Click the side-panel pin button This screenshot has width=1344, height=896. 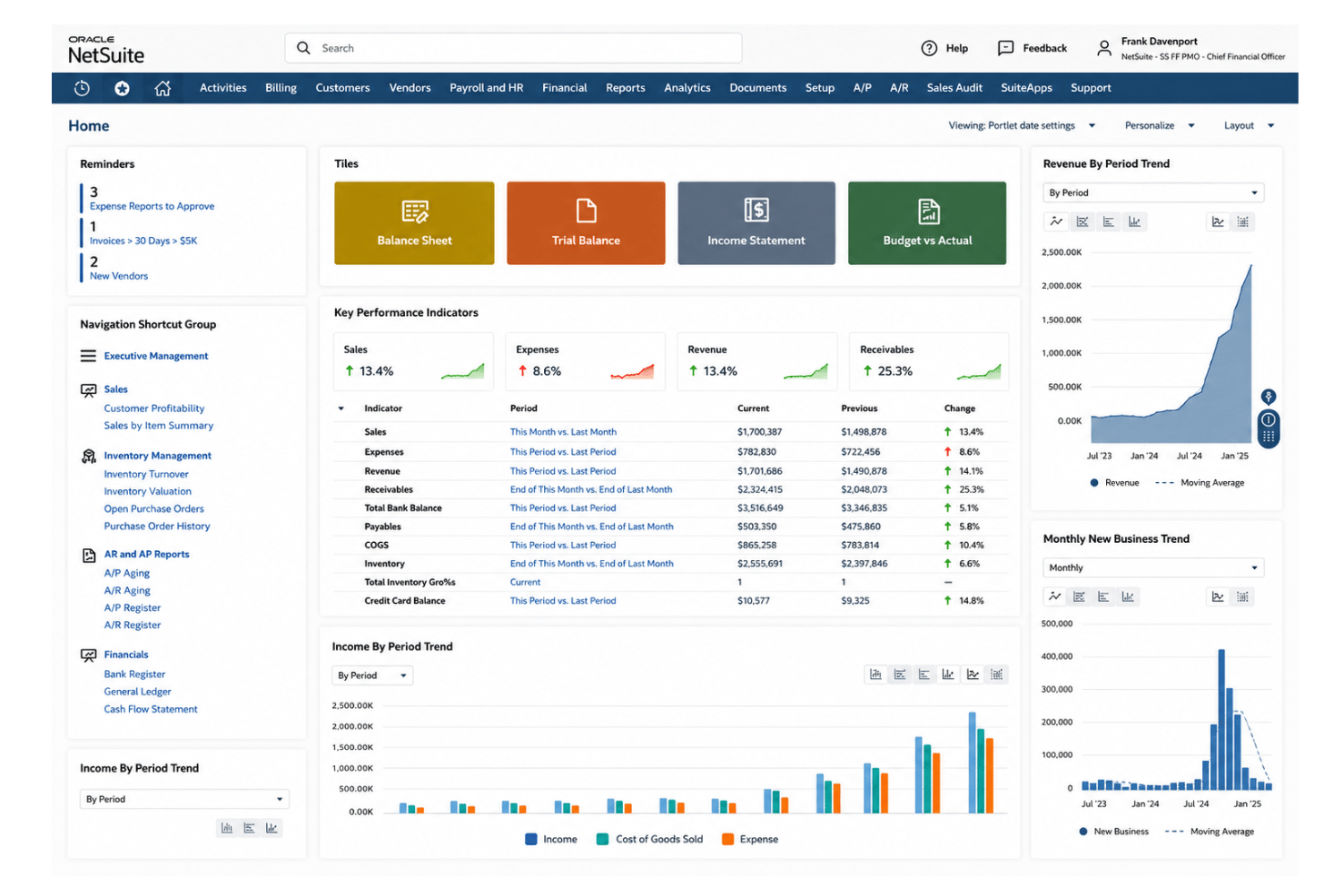tap(1269, 397)
